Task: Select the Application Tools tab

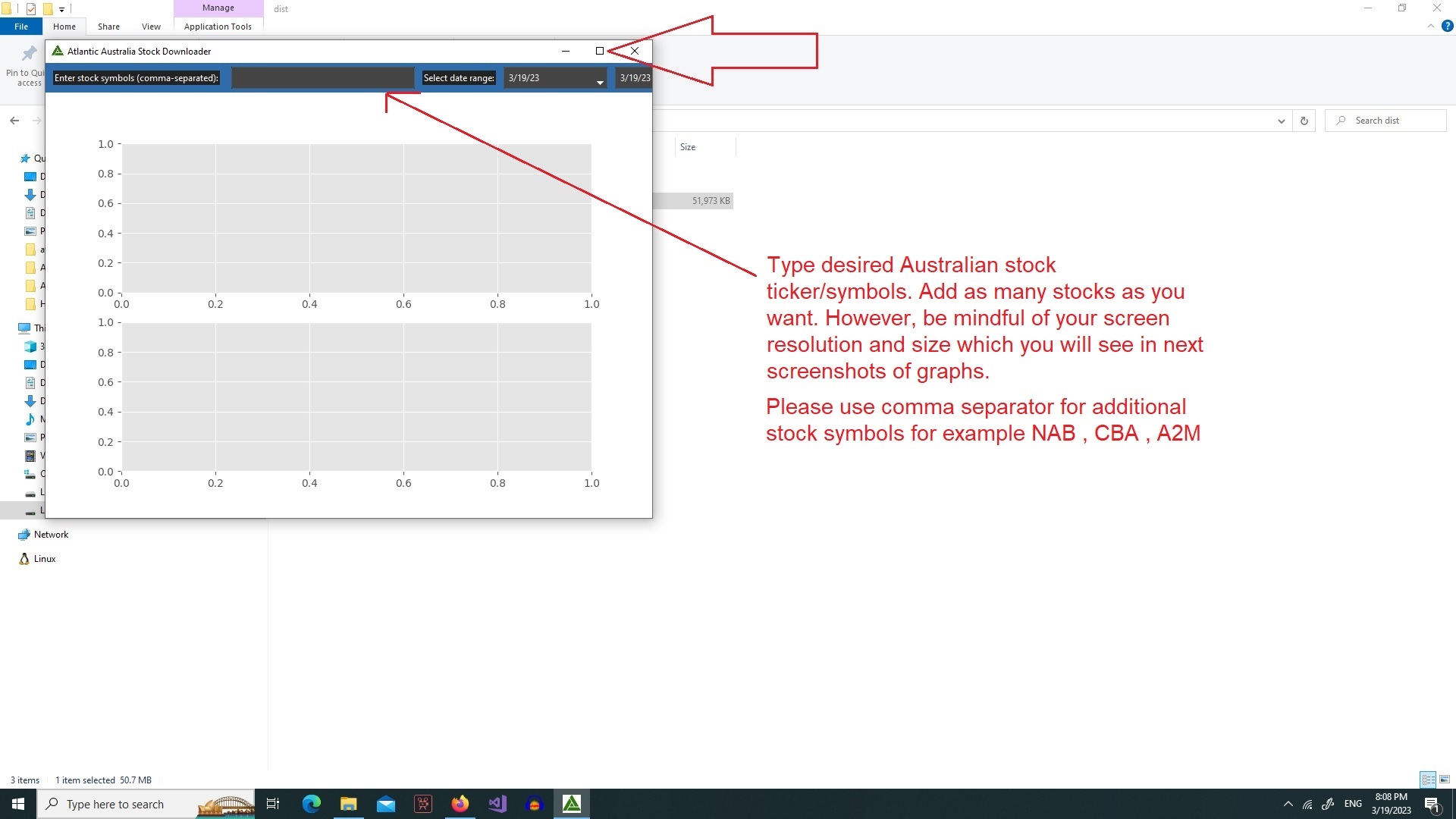Action: click(218, 27)
